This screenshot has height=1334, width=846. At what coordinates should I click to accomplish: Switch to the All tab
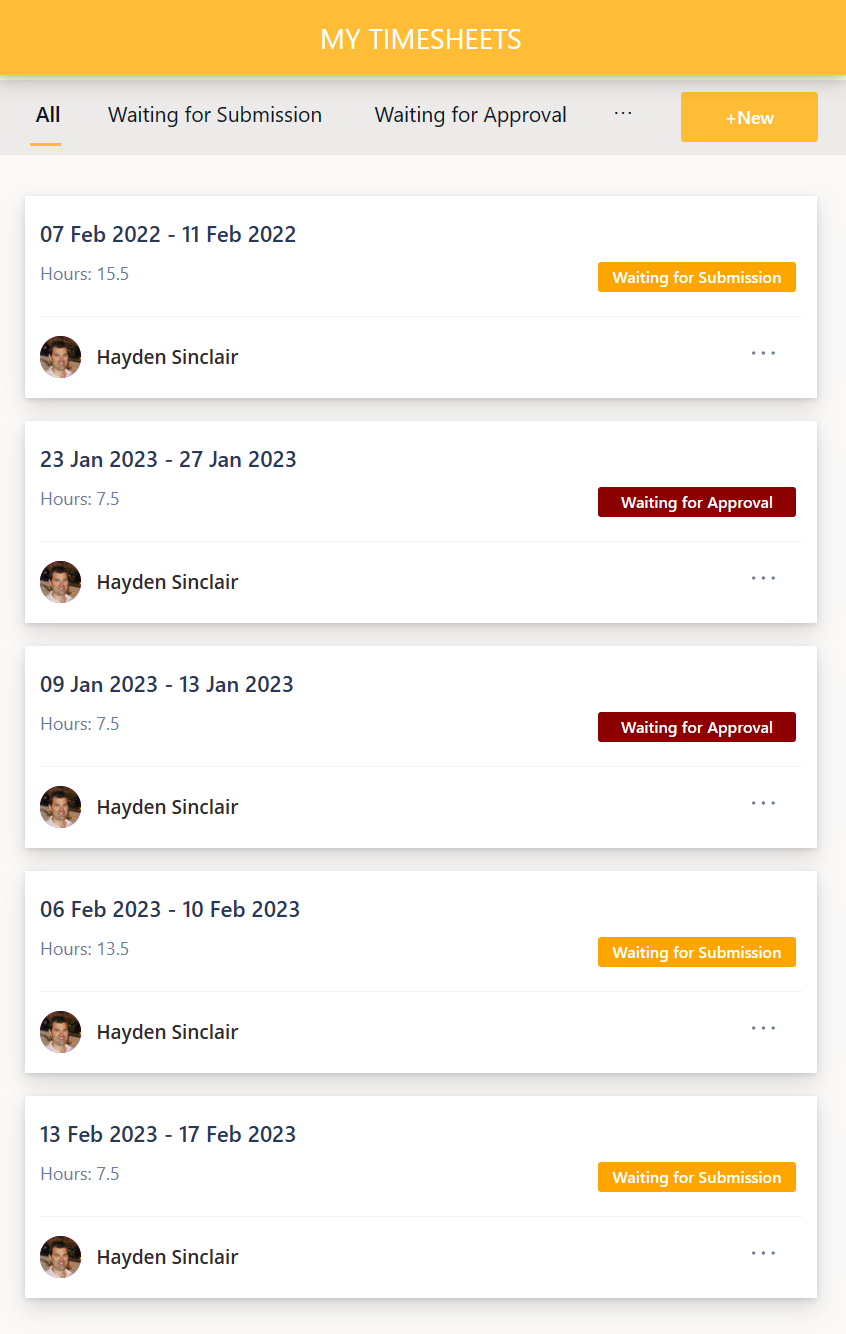[x=47, y=115]
